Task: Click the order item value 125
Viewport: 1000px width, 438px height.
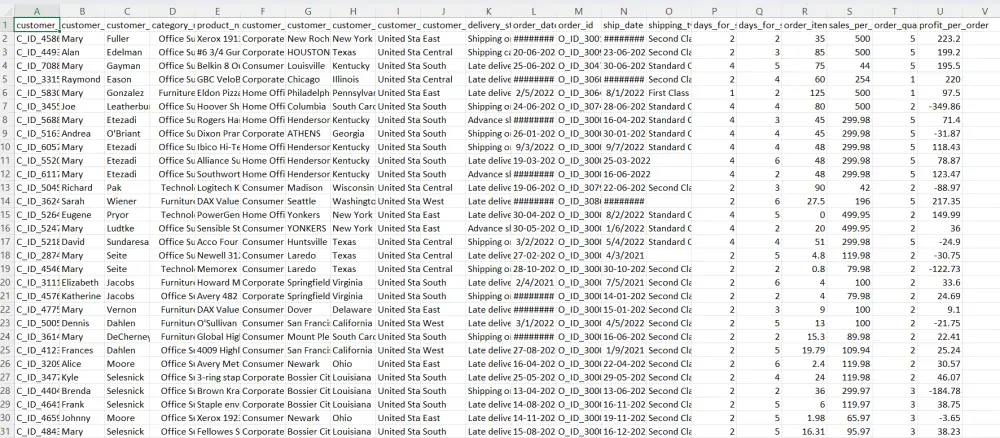Action: click(x=805, y=93)
